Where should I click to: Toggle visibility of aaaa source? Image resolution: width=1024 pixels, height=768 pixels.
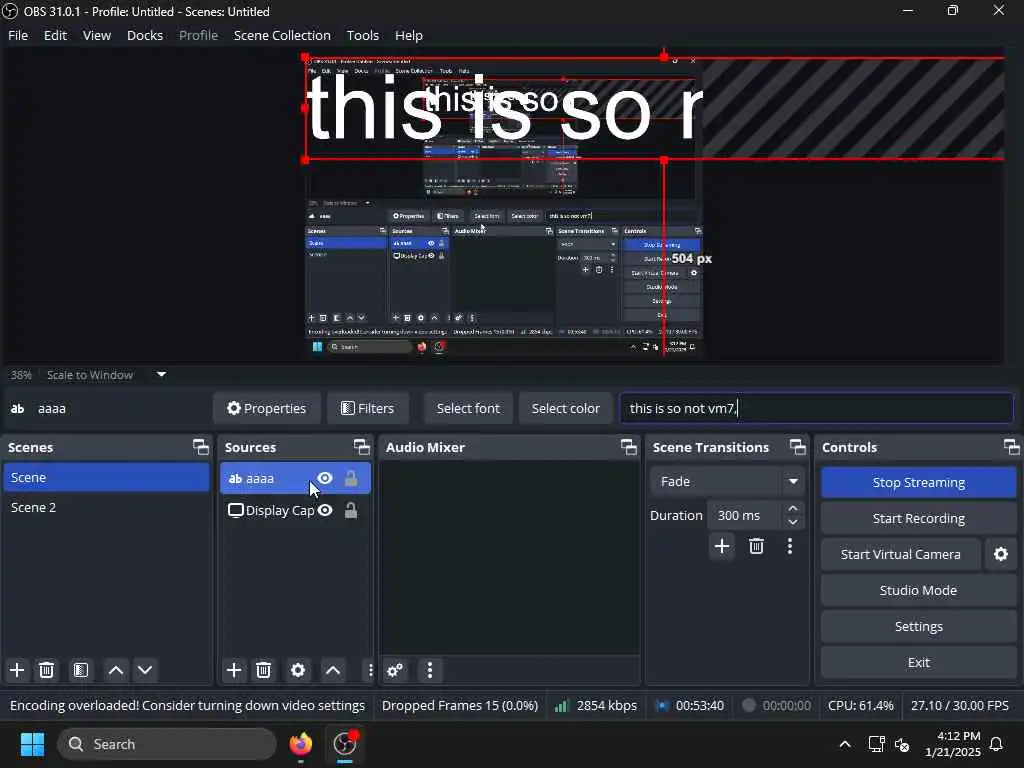[325, 478]
